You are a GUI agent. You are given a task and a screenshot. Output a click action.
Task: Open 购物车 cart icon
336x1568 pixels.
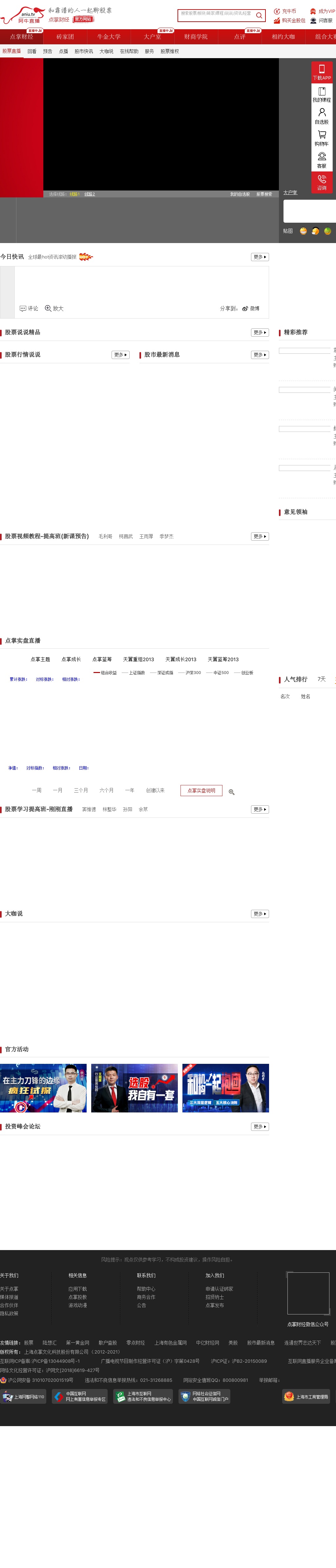(x=322, y=135)
